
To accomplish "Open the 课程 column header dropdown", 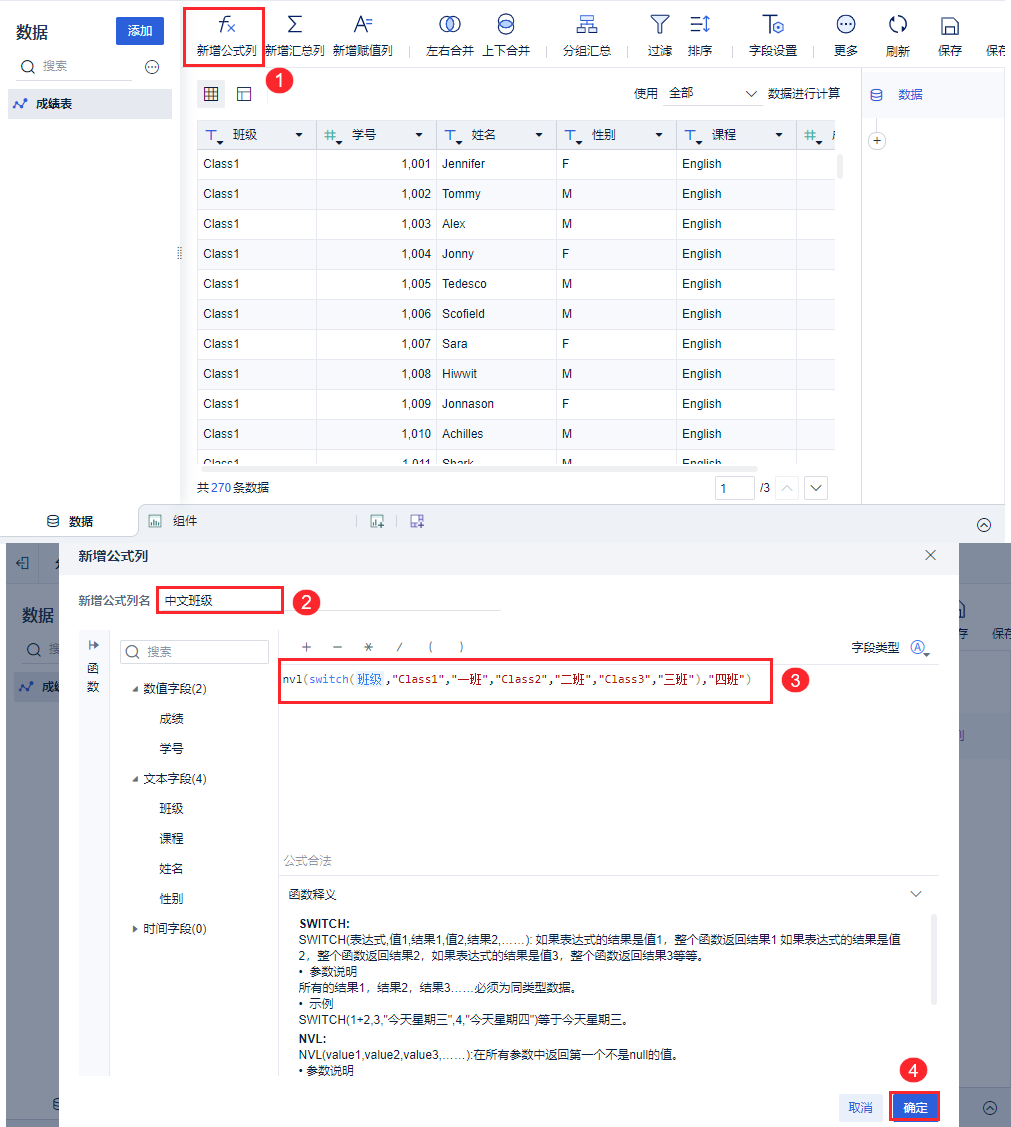I will [779, 135].
